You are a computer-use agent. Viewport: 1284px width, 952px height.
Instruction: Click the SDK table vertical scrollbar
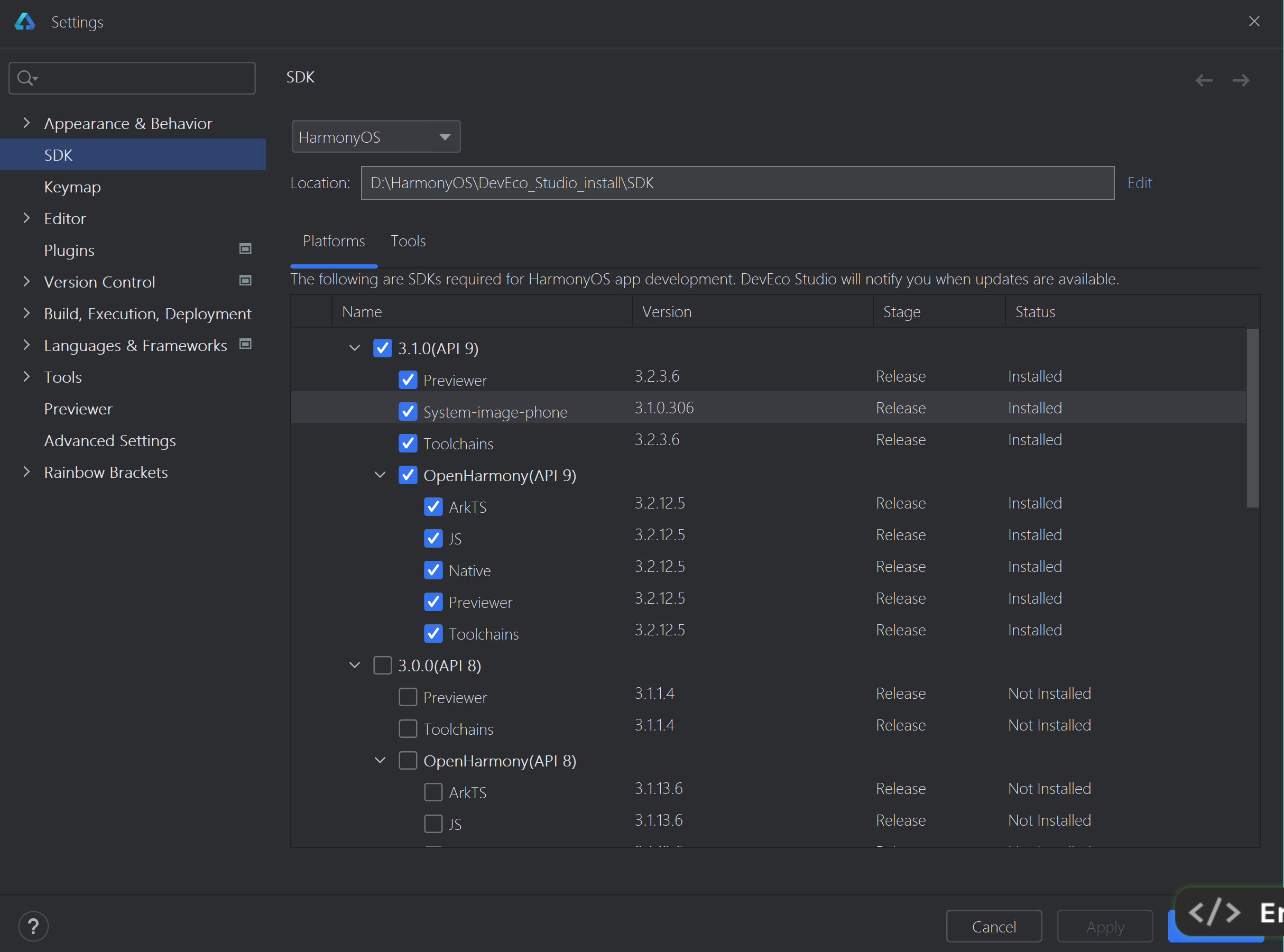1252,418
